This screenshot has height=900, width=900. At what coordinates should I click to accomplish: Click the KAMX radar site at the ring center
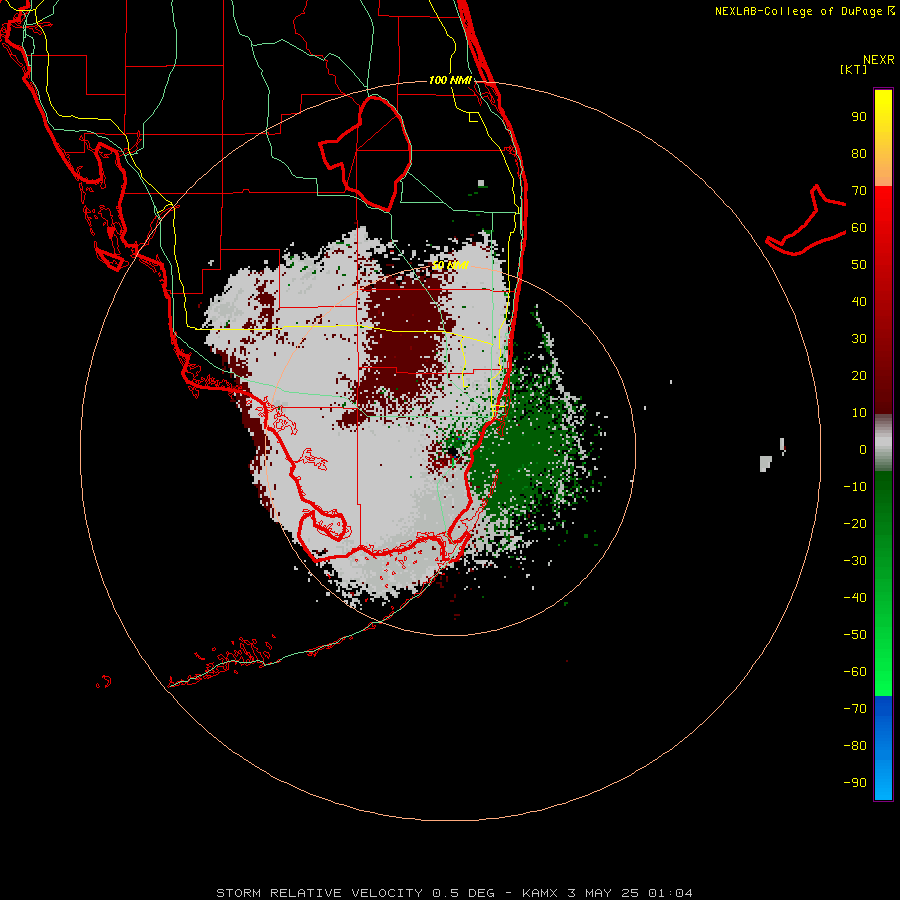453,452
